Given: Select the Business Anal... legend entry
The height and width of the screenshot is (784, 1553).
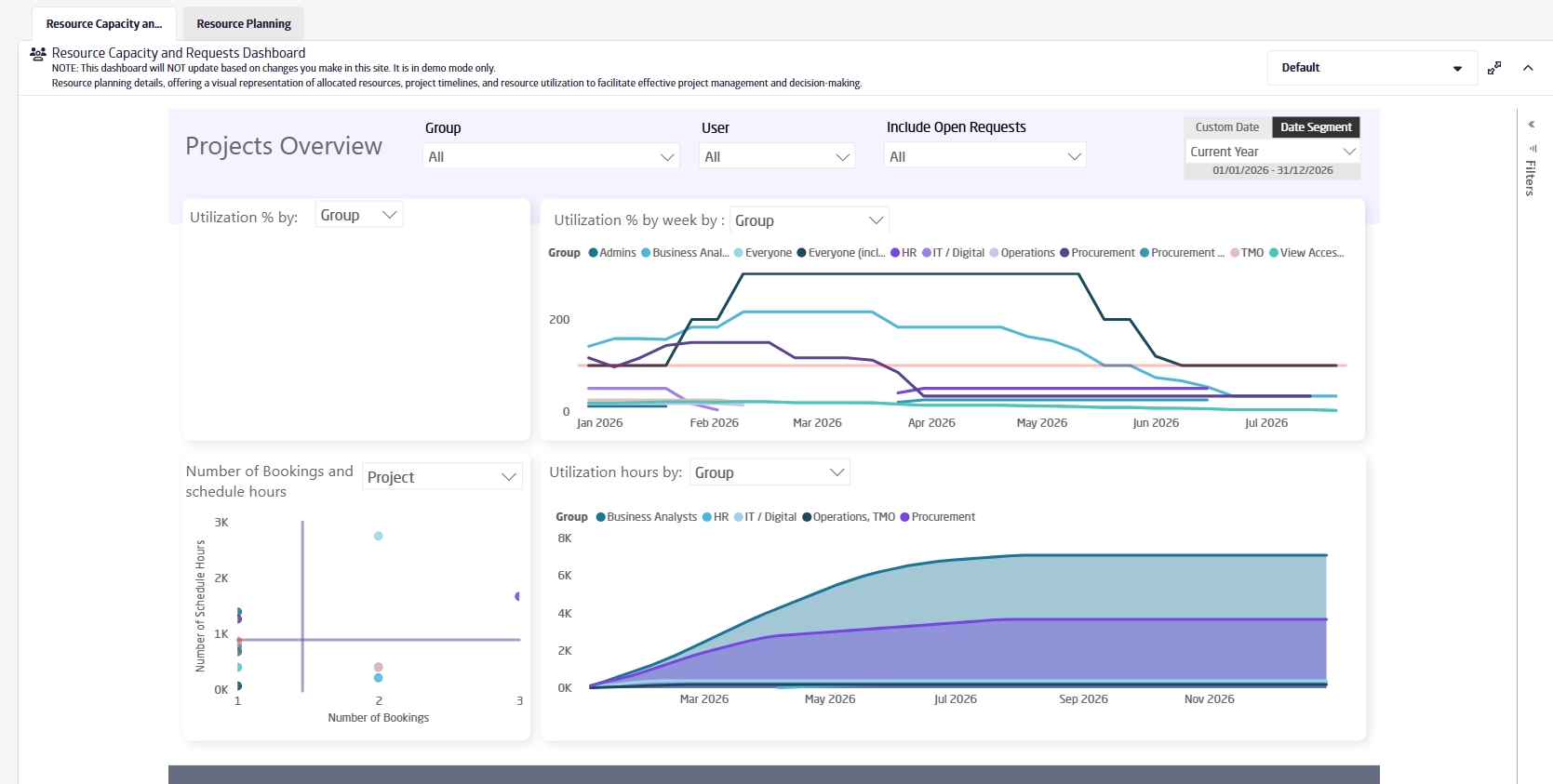Looking at the screenshot, I should [x=685, y=253].
